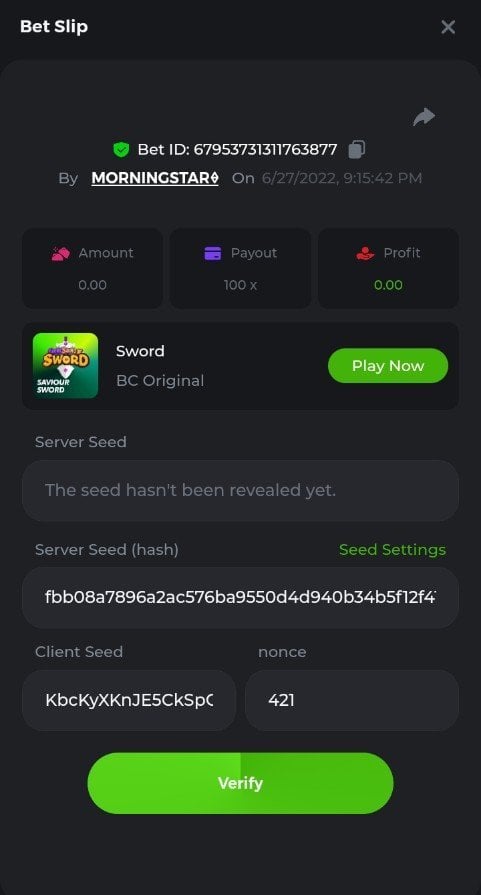Open Seed Settings link
Screen dimensions: 481x895
(x=393, y=550)
